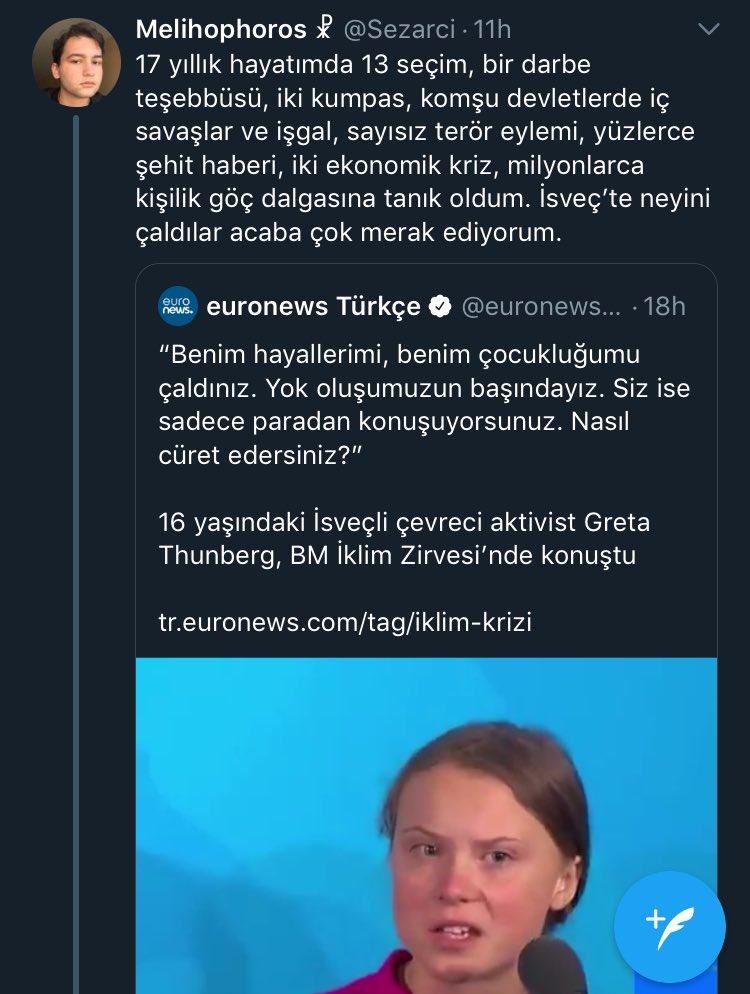Tap the euronews logo avatar
Screen dimensions: 750x994
[178, 306]
